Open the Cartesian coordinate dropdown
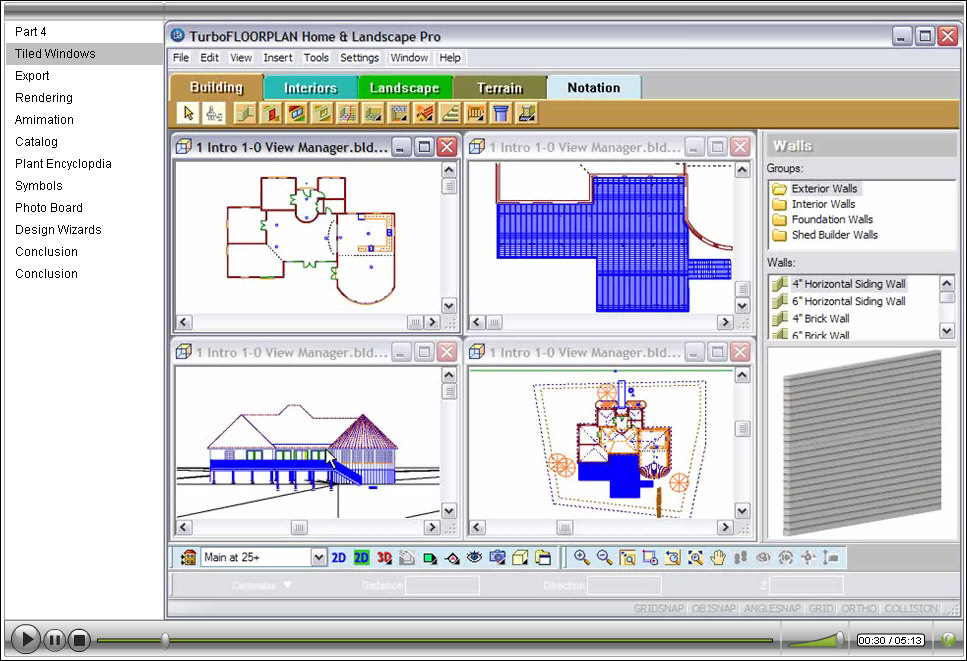The height and width of the screenshot is (661, 967). (261, 585)
